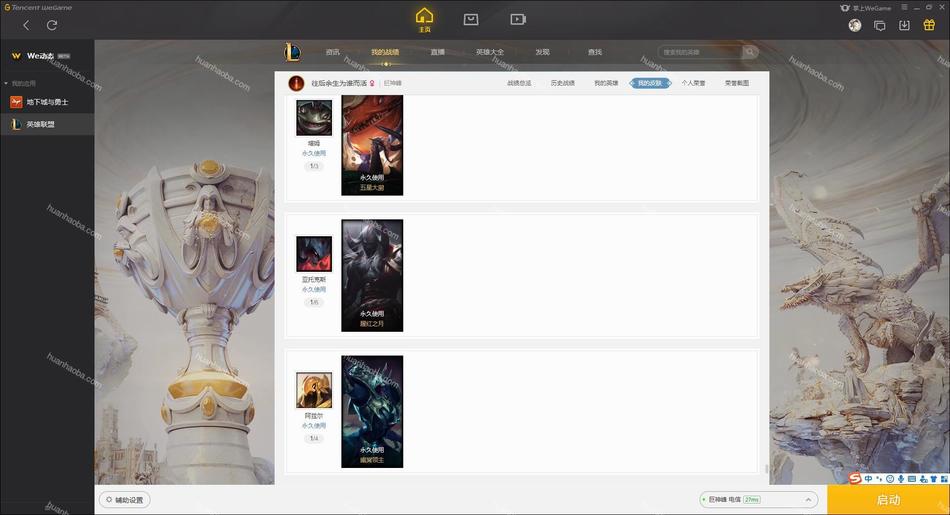
Task: Open the 我的英雄 sub-tab
Action: (x=606, y=83)
